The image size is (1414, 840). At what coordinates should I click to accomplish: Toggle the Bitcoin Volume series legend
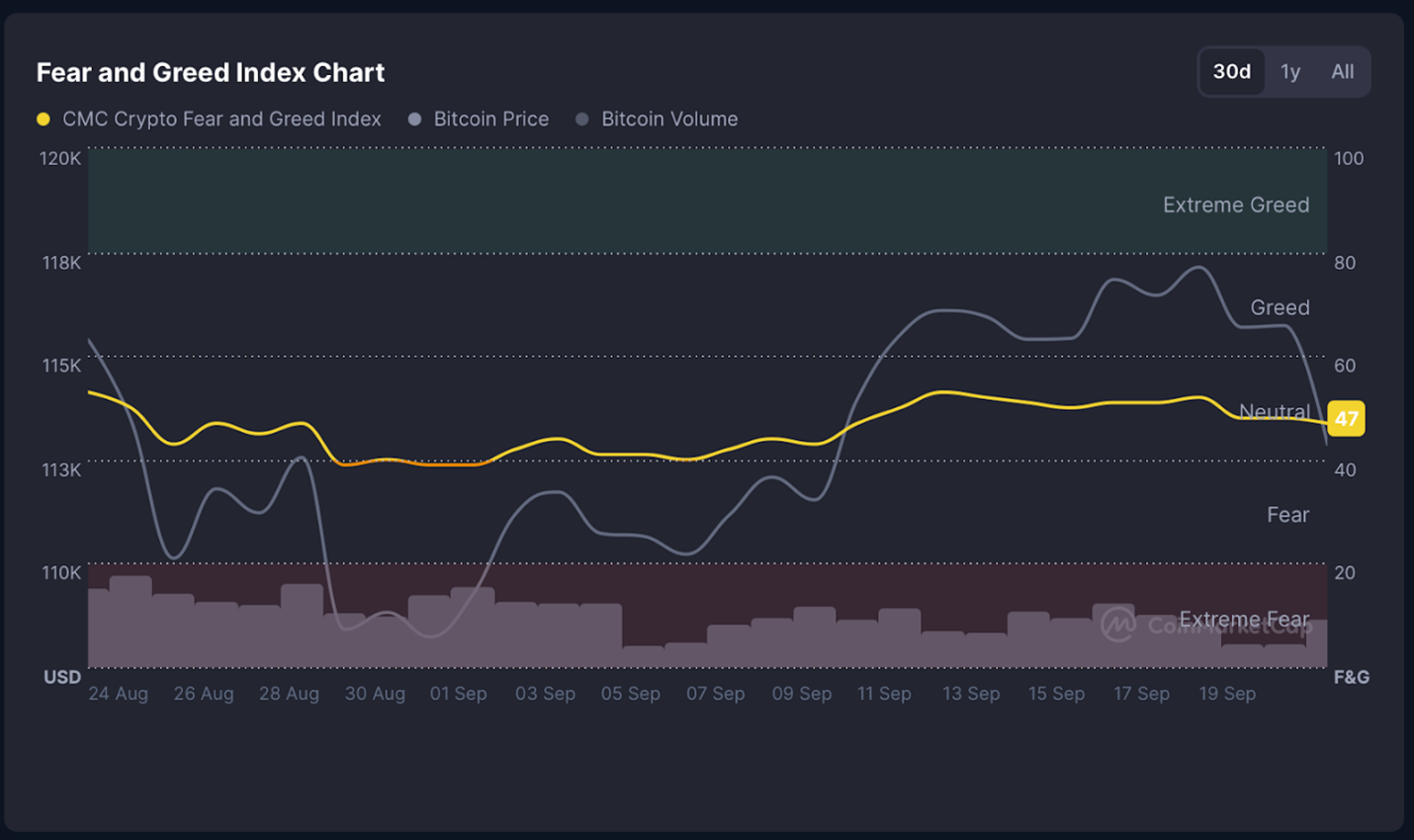[x=668, y=120]
